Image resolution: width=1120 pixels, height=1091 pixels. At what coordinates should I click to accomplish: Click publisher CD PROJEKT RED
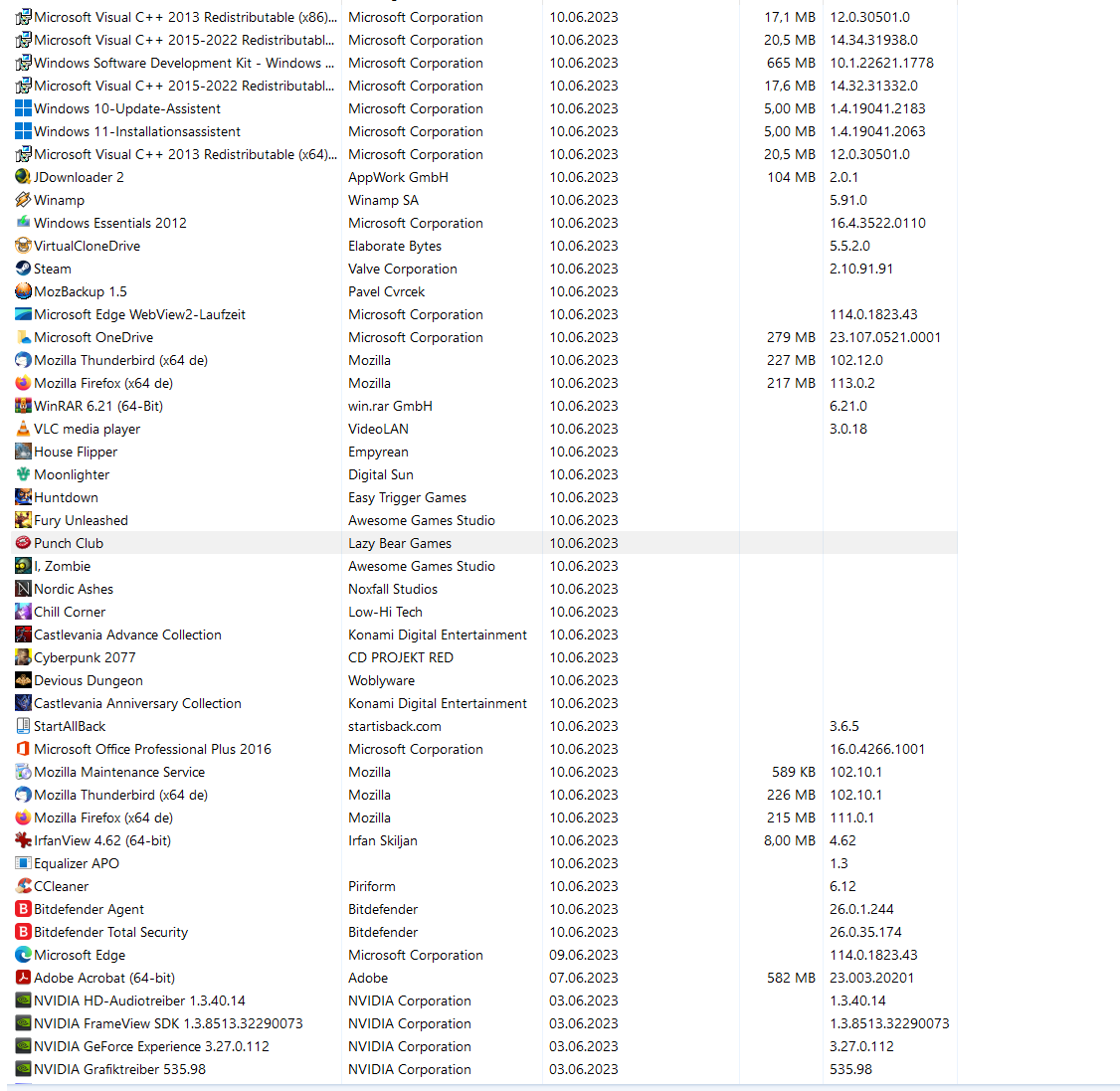point(401,656)
